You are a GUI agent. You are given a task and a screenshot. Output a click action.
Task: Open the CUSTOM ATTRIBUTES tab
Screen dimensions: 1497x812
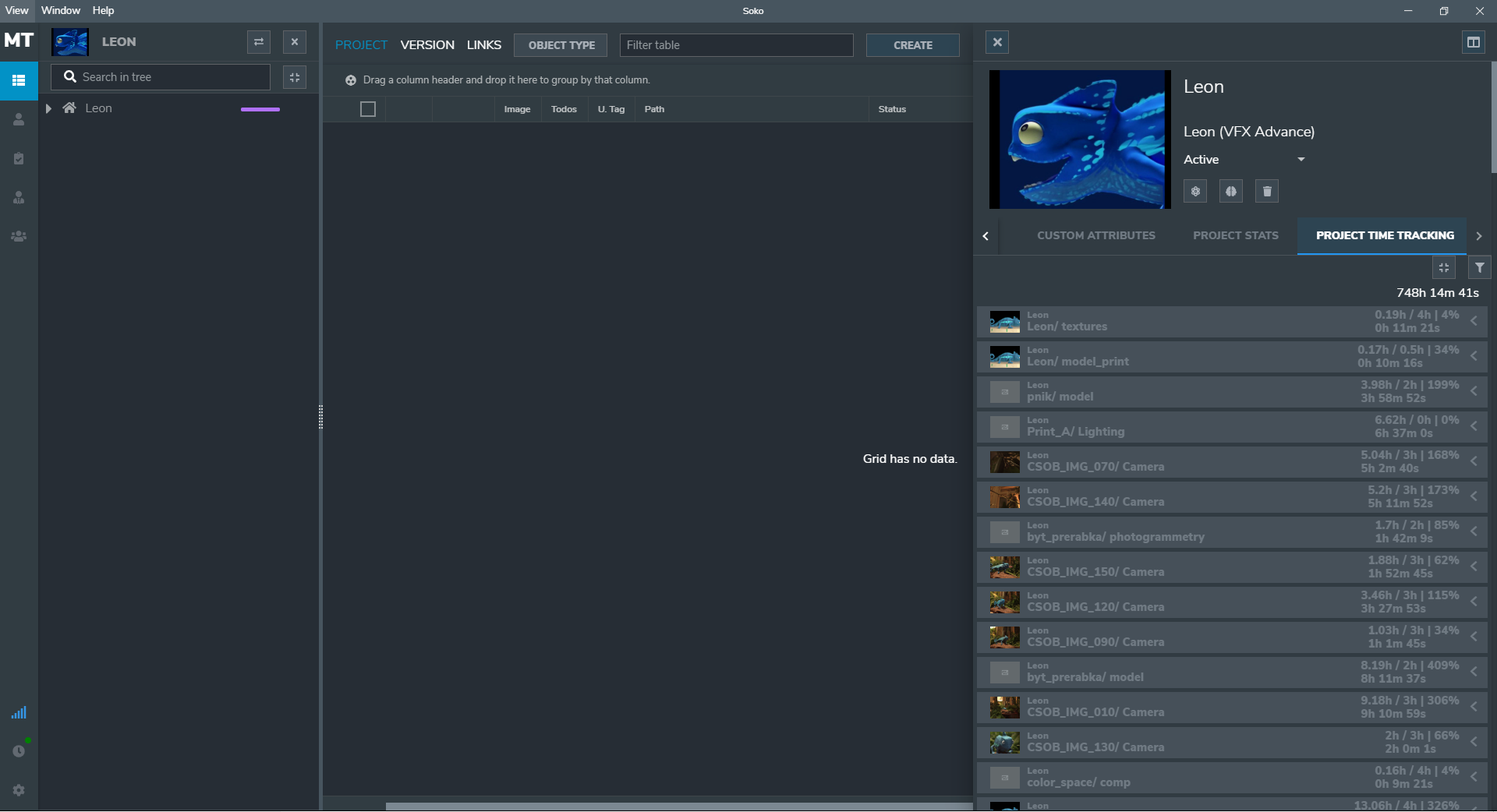coord(1095,235)
